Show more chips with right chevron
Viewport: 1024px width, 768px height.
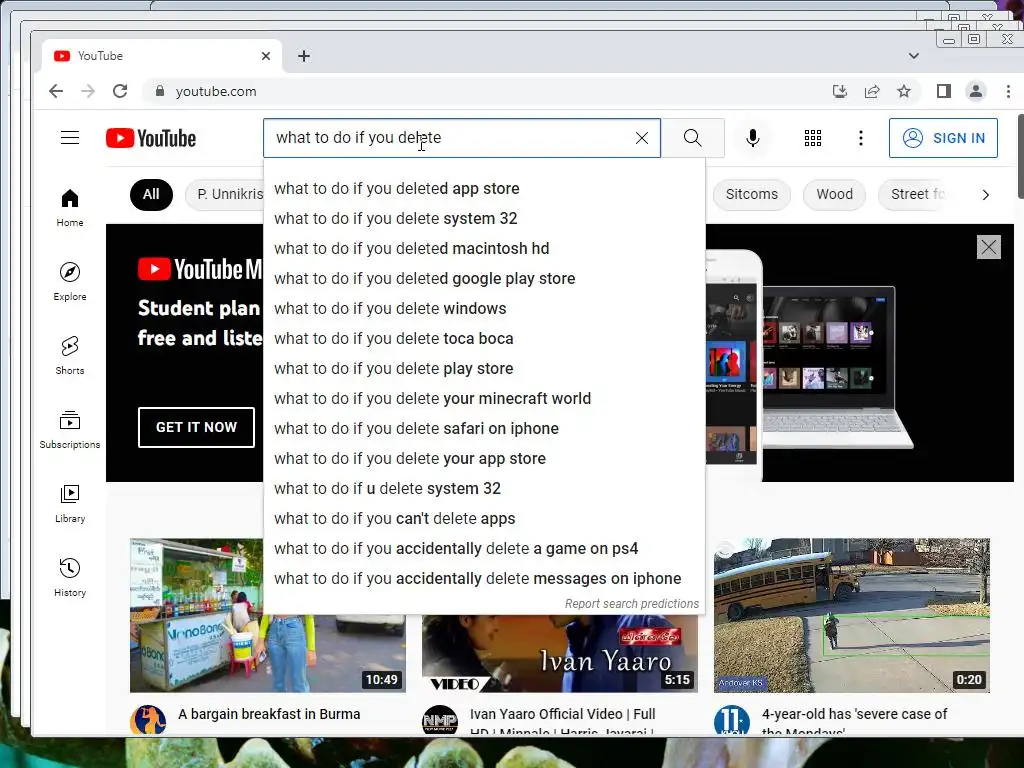pyautogui.click(x=985, y=195)
